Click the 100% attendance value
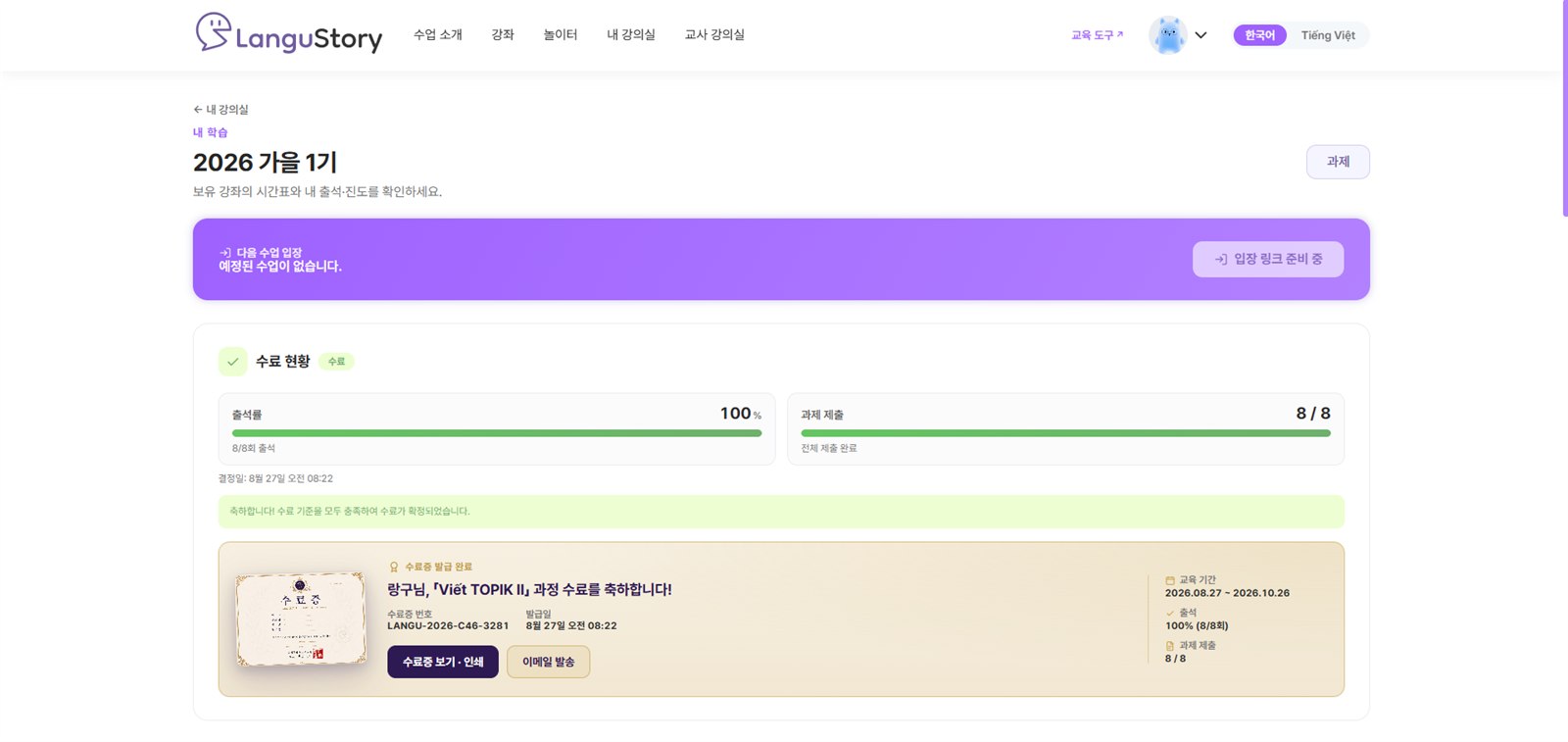The height and width of the screenshot is (742, 1568). (1197, 625)
